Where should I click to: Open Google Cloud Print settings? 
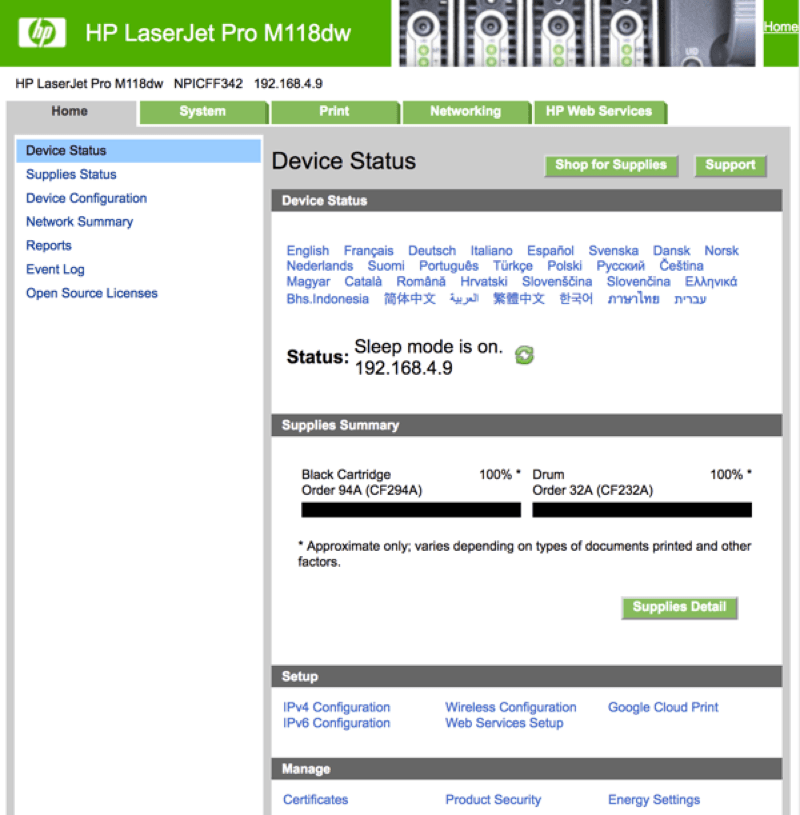pyautogui.click(x=663, y=707)
